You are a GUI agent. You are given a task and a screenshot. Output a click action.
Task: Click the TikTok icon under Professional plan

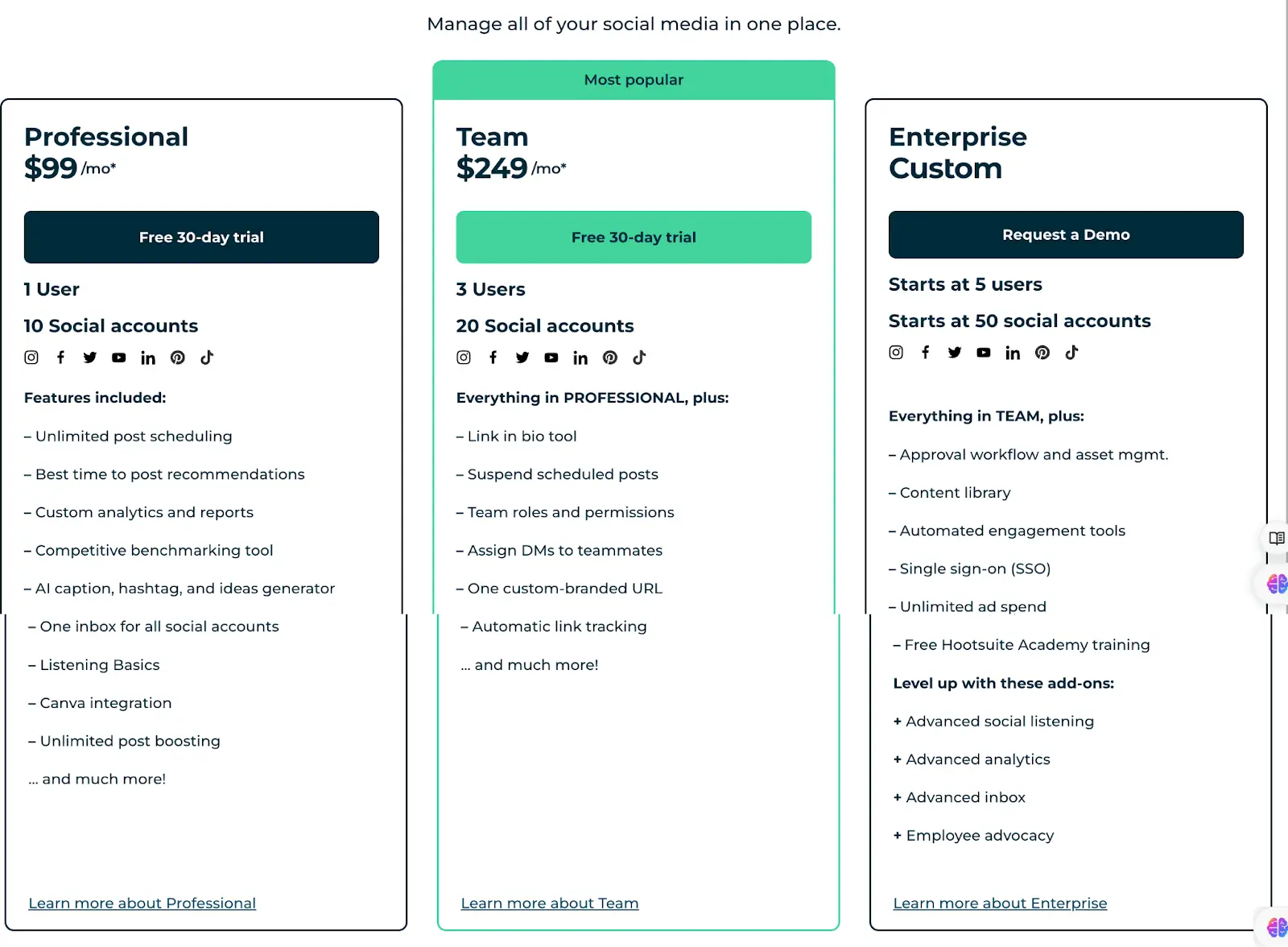207,358
